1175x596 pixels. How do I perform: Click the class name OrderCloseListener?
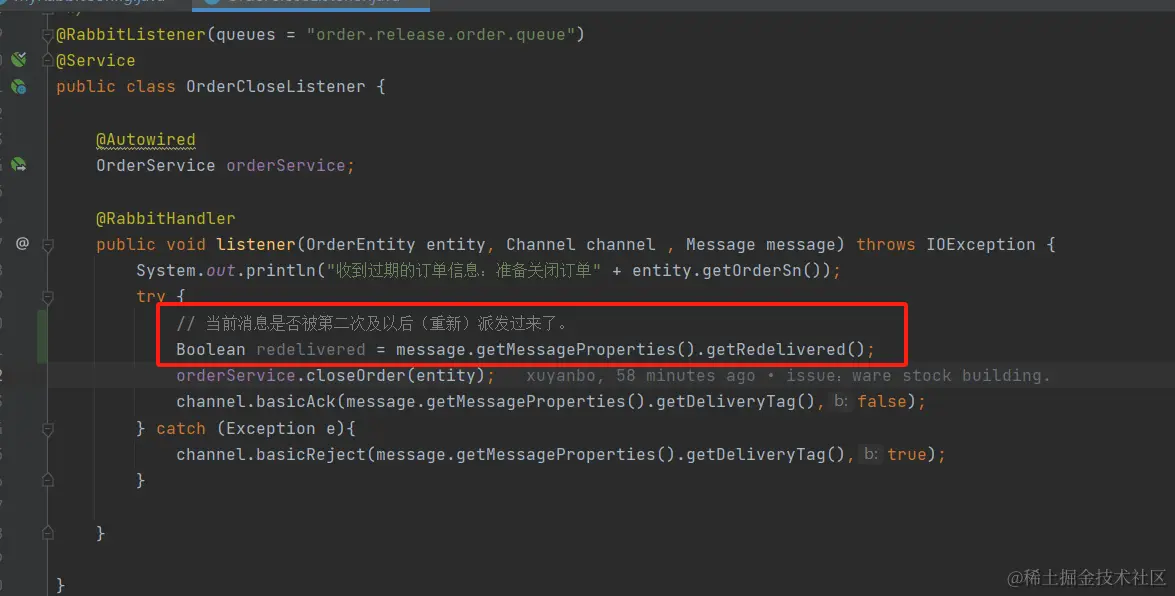[276, 86]
